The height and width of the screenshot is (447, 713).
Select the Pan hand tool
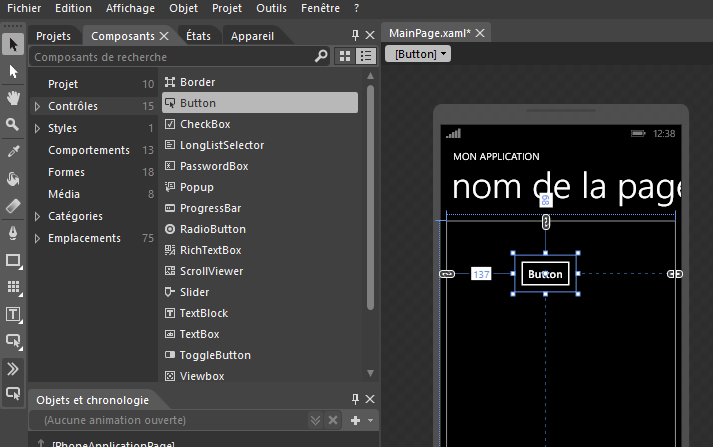click(13, 98)
